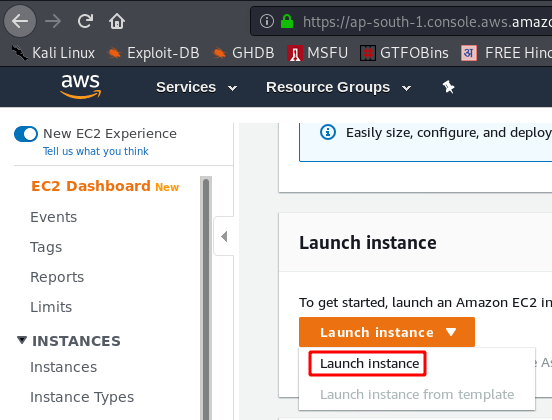Click the 'Launch instance' panel heading

(x=368, y=243)
